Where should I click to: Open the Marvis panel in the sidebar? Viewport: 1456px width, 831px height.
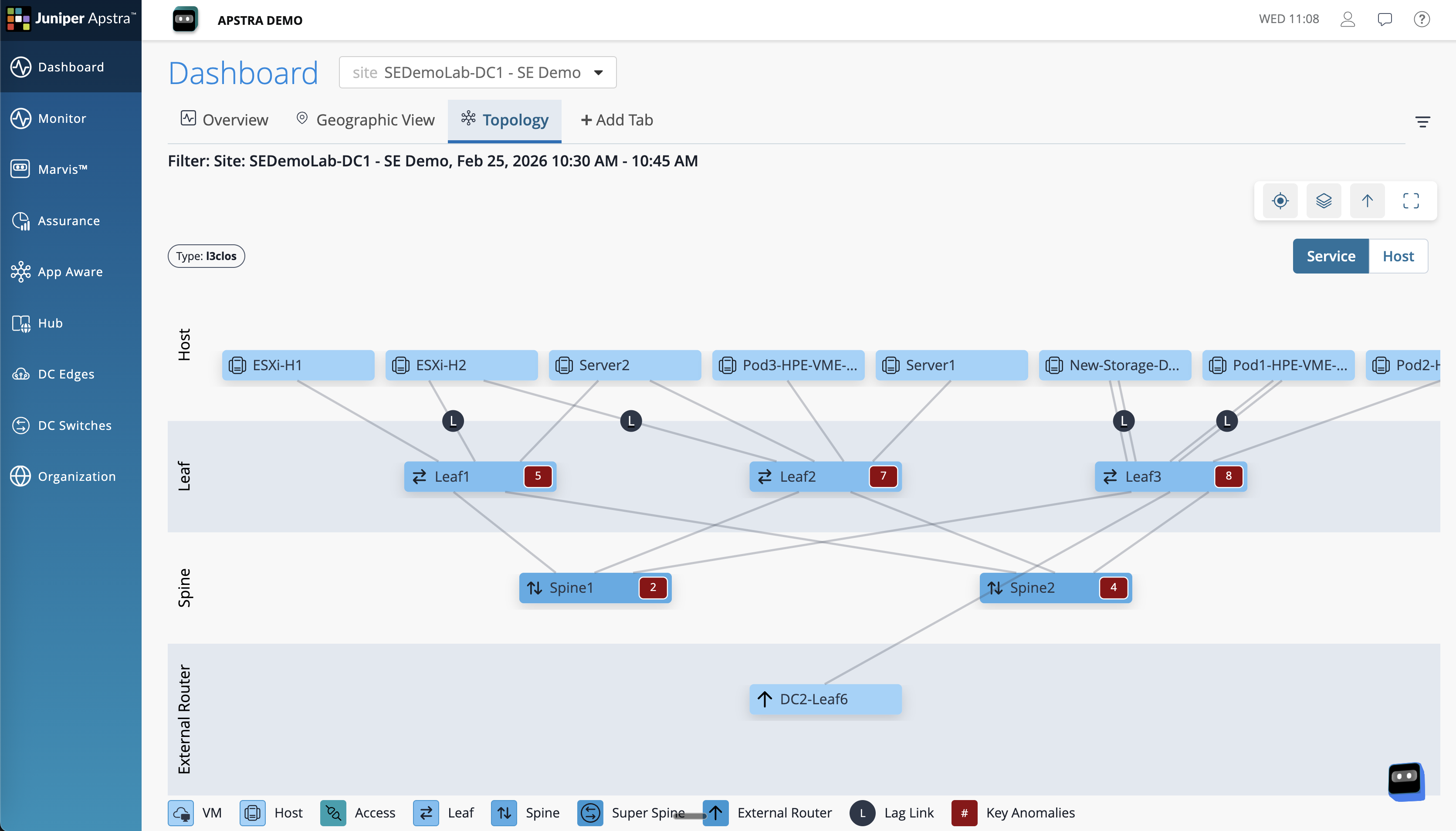(63, 169)
